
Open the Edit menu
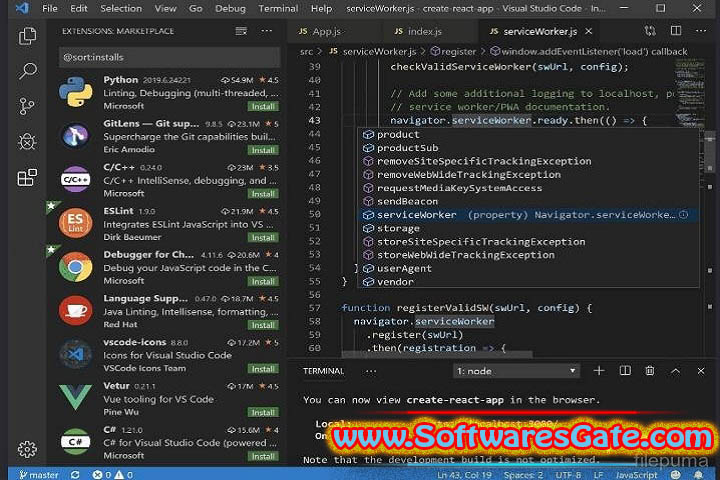[x=79, y=8]
